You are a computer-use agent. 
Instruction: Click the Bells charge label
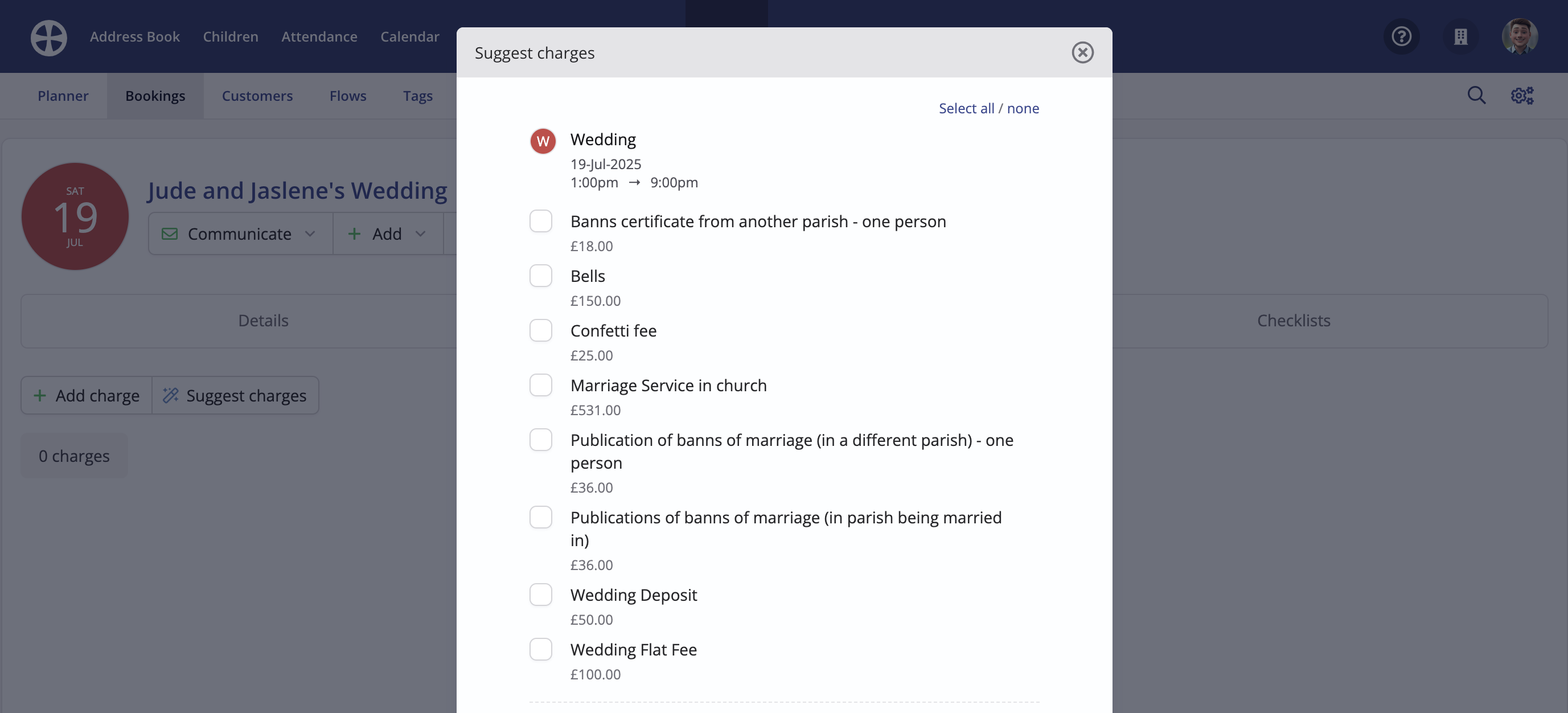588,276
